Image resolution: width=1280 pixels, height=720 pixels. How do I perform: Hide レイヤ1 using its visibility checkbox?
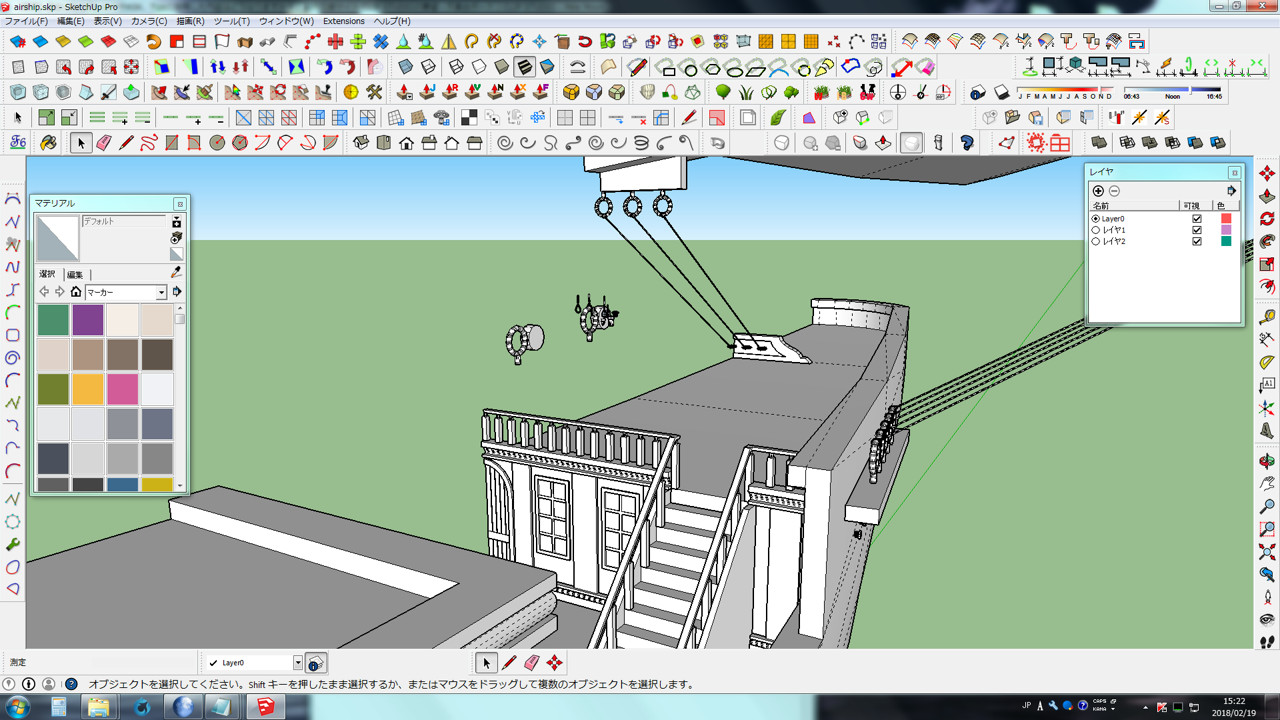point(1197,230)
